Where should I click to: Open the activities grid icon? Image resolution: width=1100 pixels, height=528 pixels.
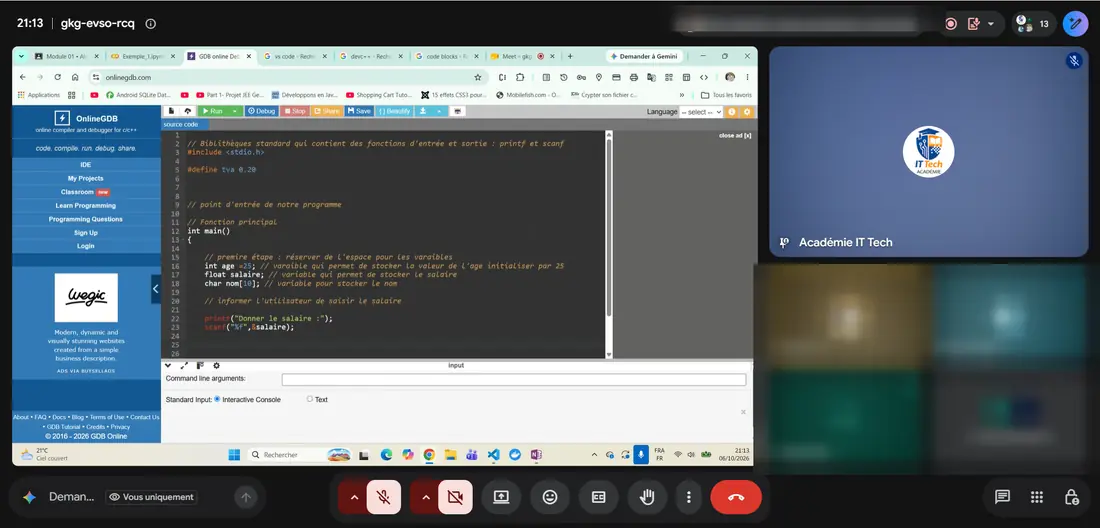click(x=1037, y=496)
